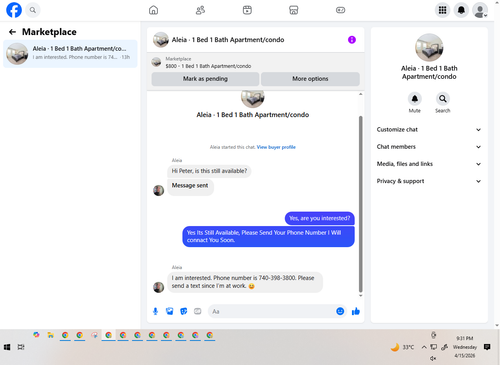Viewport: 500px width, 365px height.
Task: Attach a file using the photo icon
Action: [170, 311]
